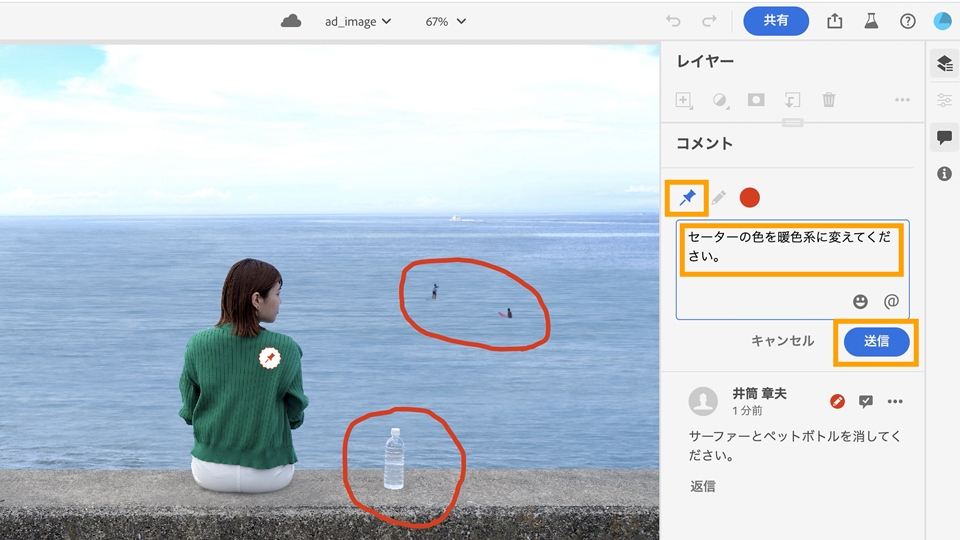Screen dimensions: 960x540
Task: Click the 送信 button
Action: pyautogui.click(x=876, y=341)
